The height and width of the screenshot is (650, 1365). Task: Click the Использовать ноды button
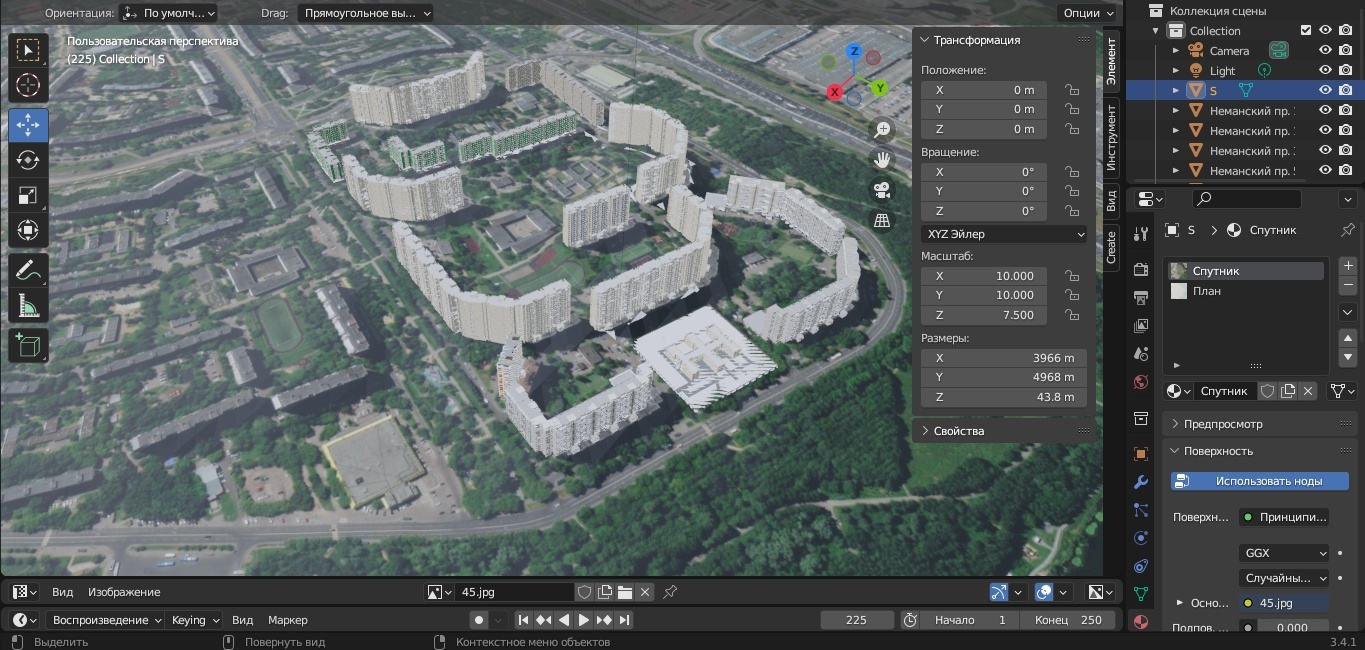click(1259, 481)
